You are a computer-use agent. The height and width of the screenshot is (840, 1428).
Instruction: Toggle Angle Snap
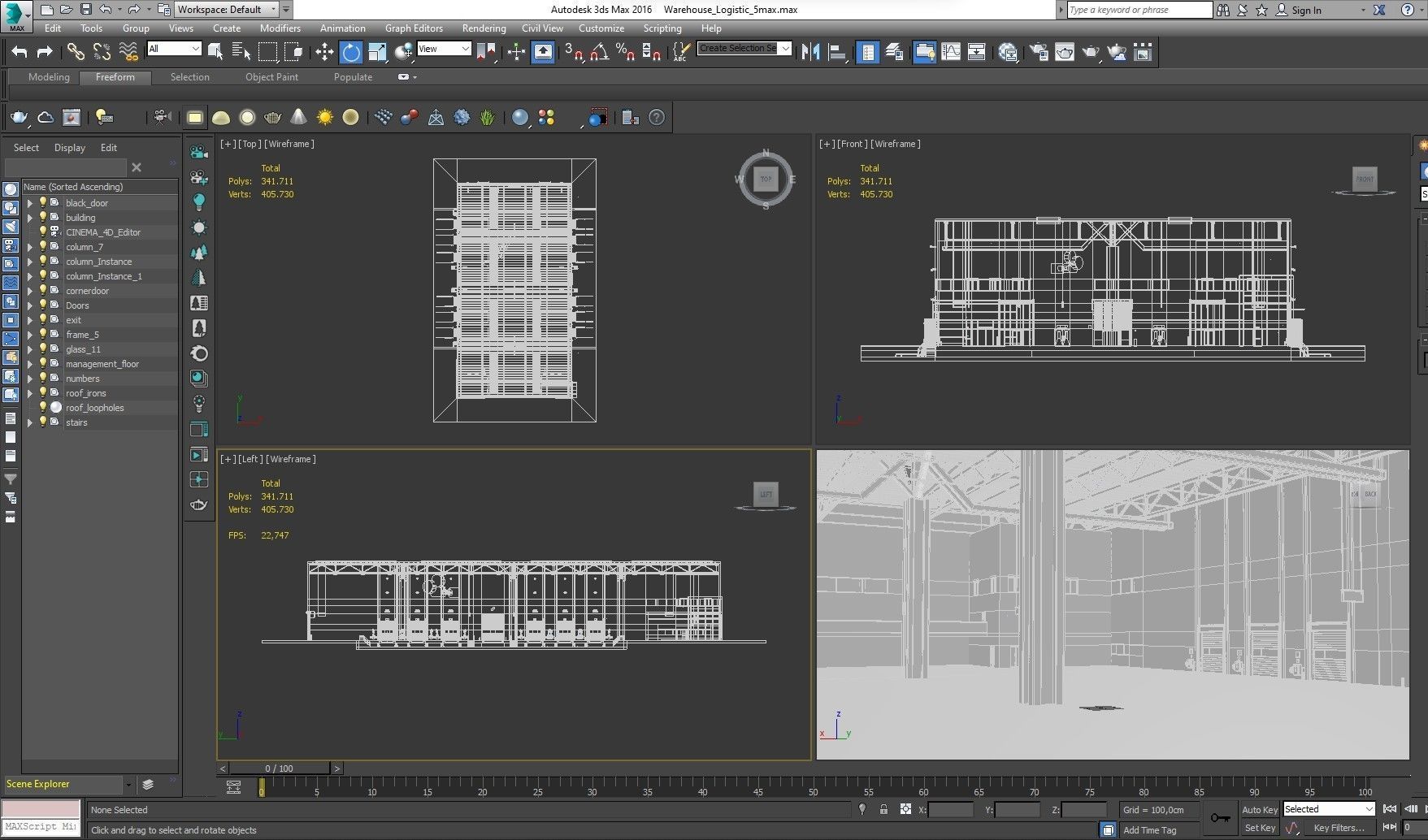point(599,52)
